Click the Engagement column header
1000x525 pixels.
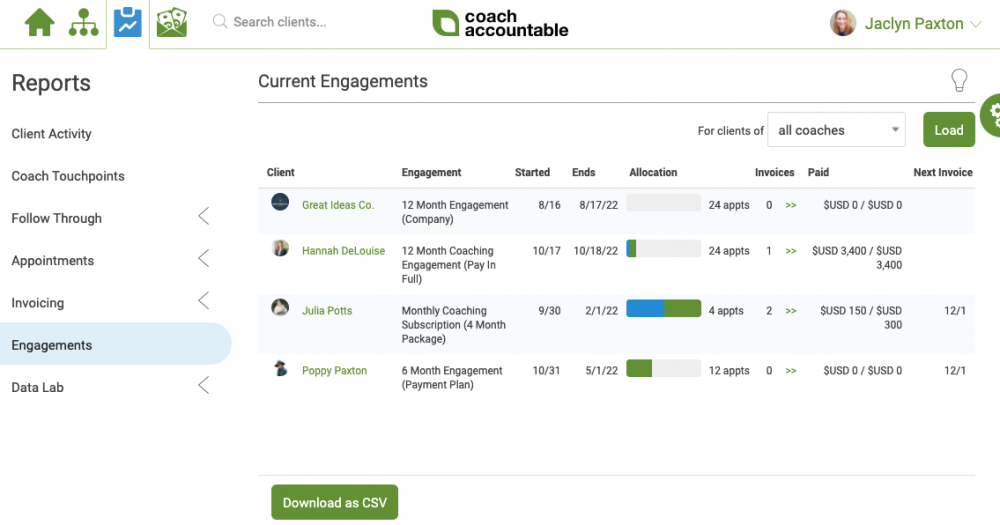point(431,172)
